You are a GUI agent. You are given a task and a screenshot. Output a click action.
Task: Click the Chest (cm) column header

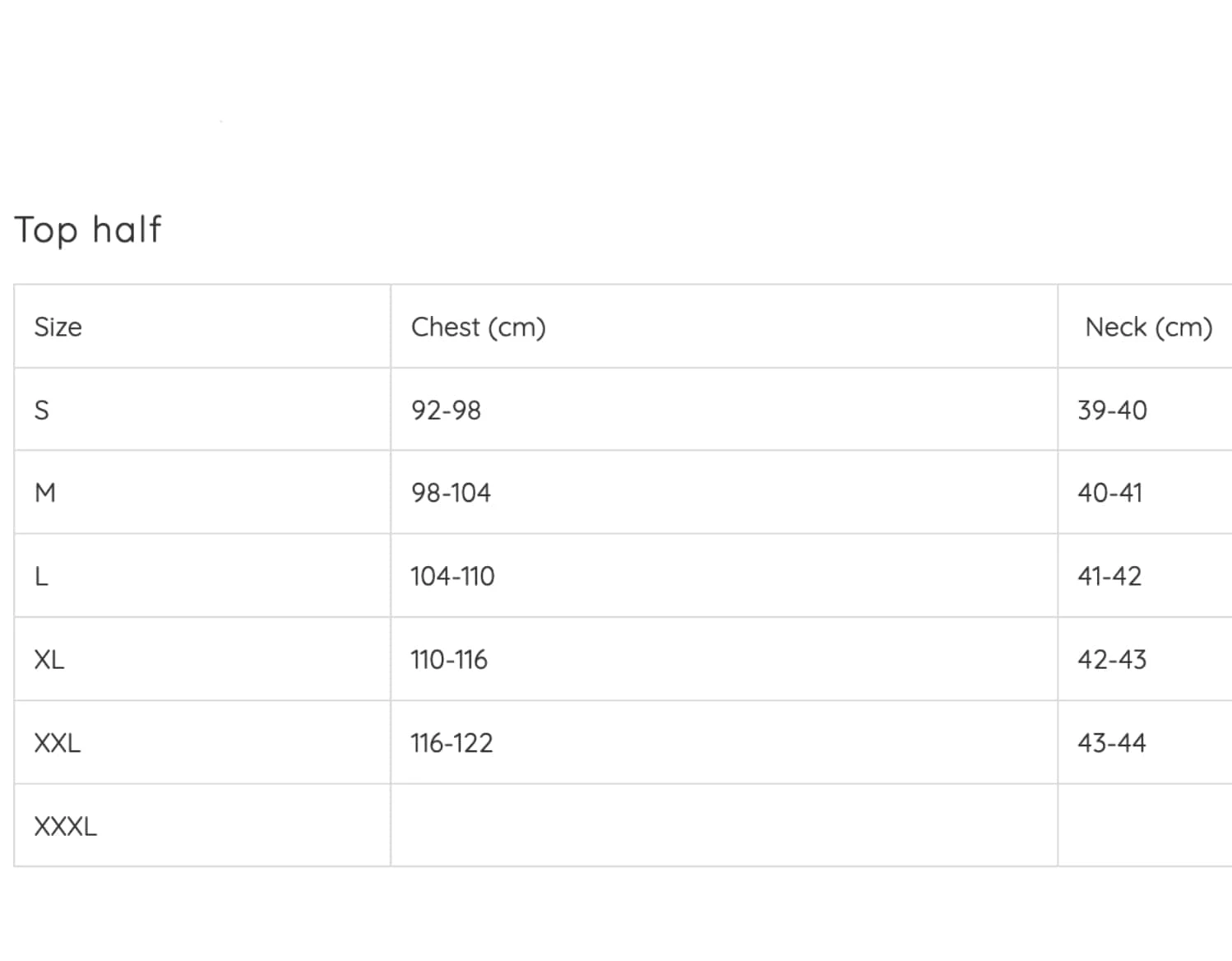coord(479,327)
